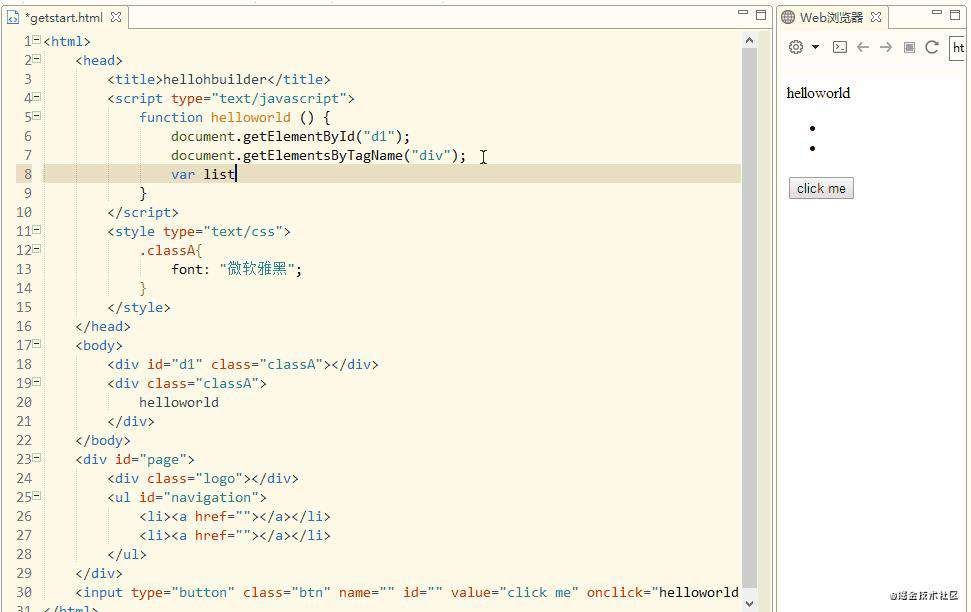This screenshot has width=971, height=612.
Task: Maximize the Web browser panel
Action: click(x=955, y=14)
